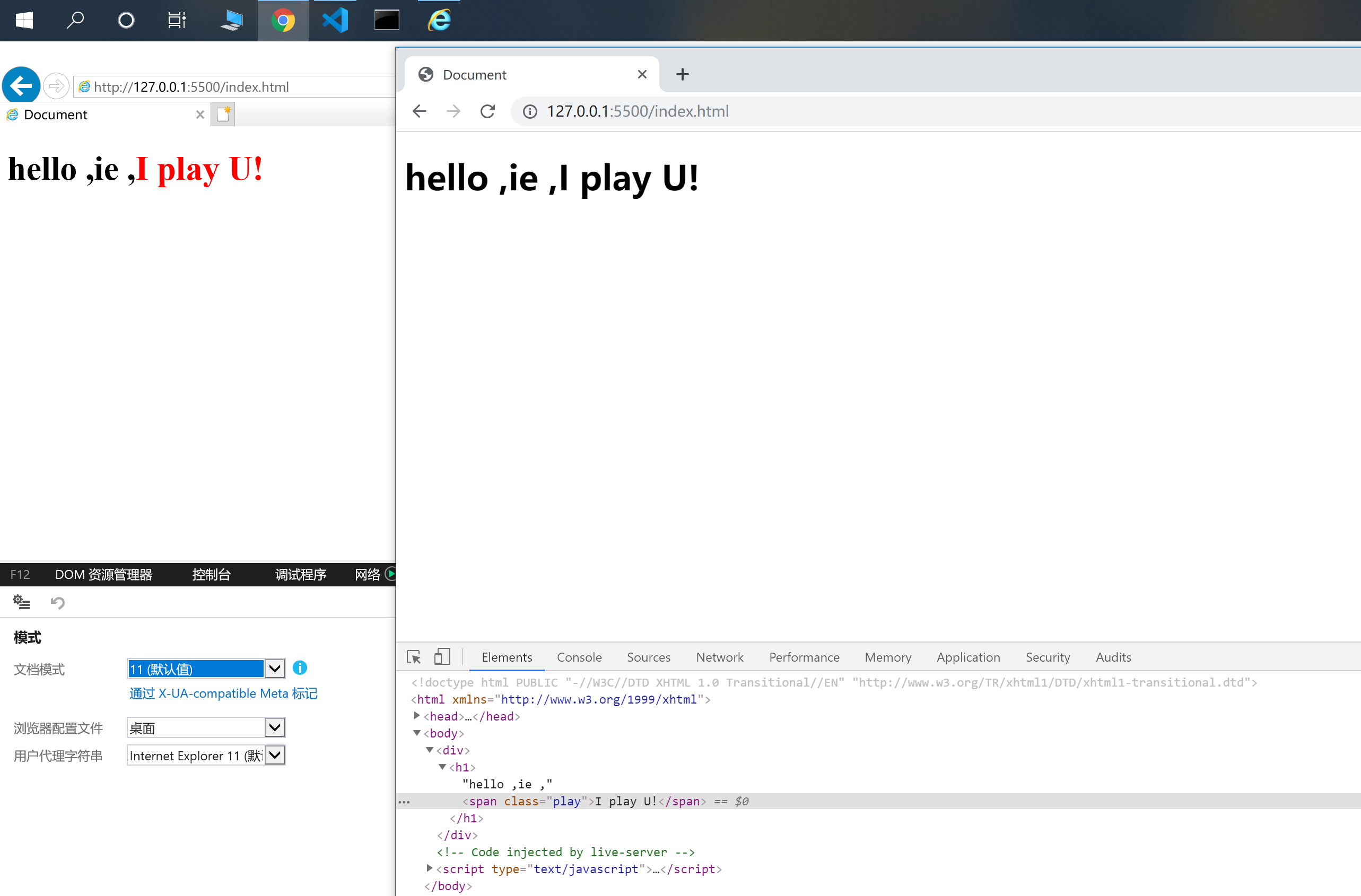
Task: Open the Windows Start menu
Action: coord(24,20)
